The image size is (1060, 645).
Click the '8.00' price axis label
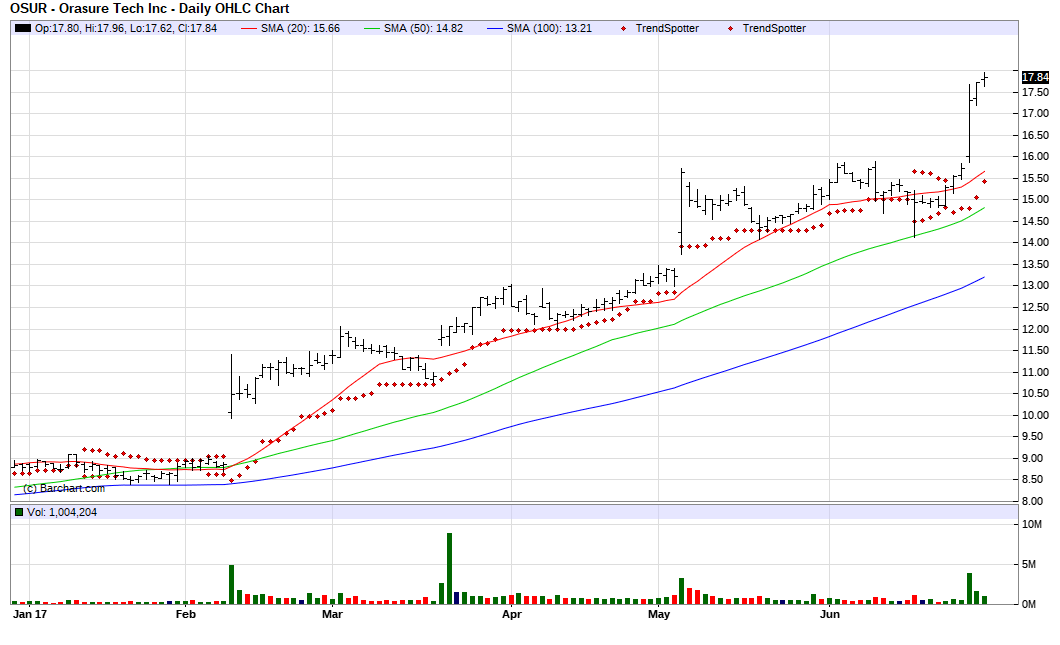click(1035, 502)
